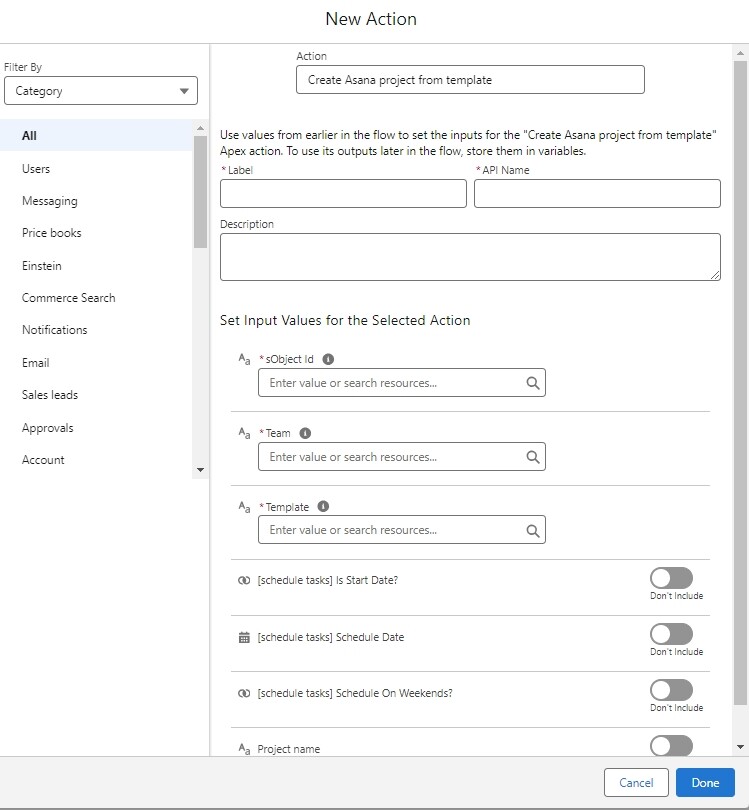Click the info icon next to Template

coord(323,506)
